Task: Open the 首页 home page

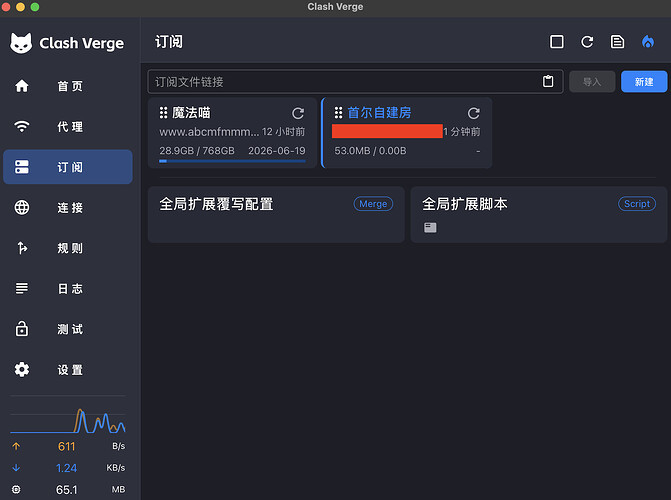Action: click(68, 86)
